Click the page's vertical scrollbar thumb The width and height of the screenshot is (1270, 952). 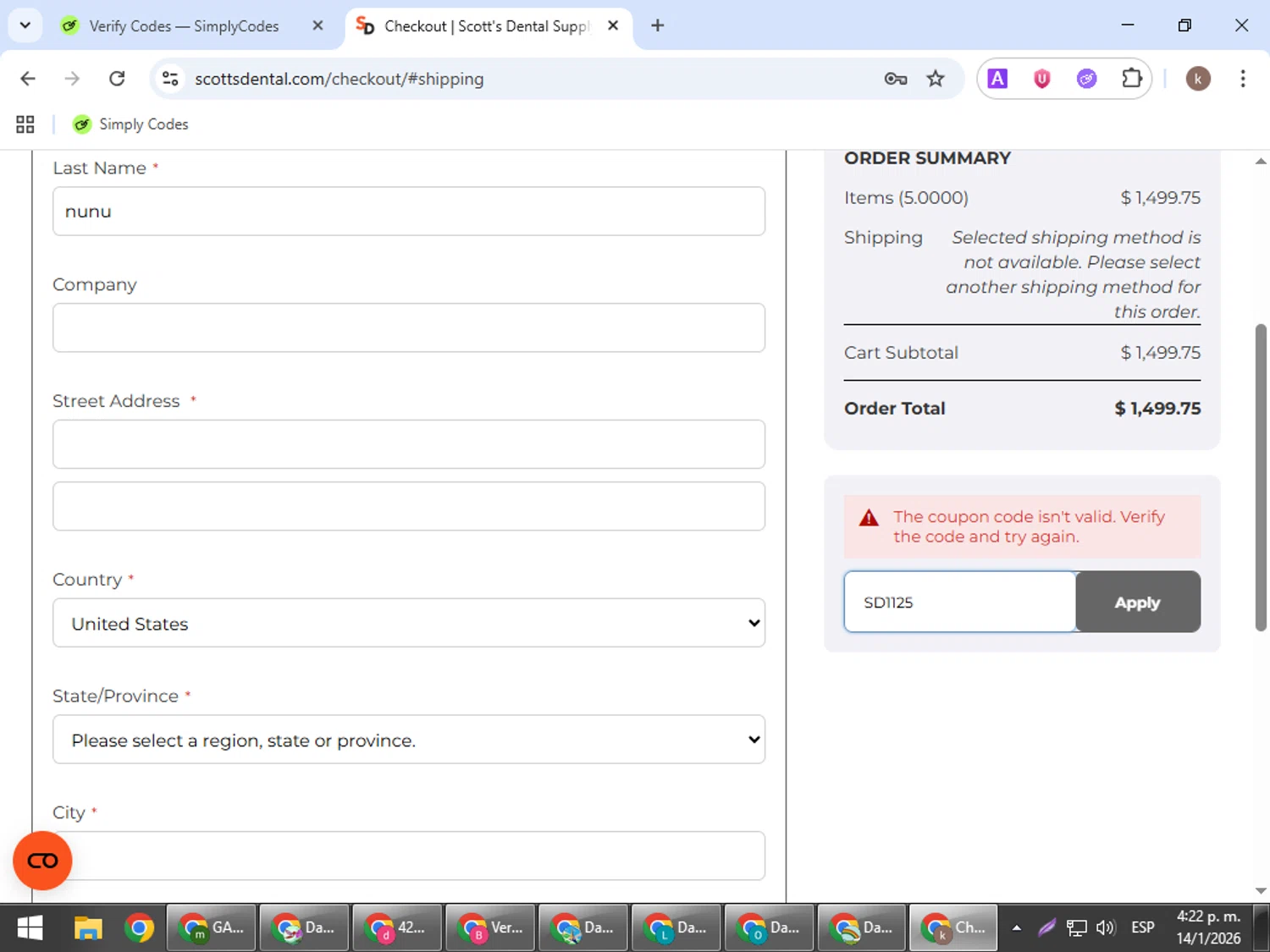pos(1261,477)
